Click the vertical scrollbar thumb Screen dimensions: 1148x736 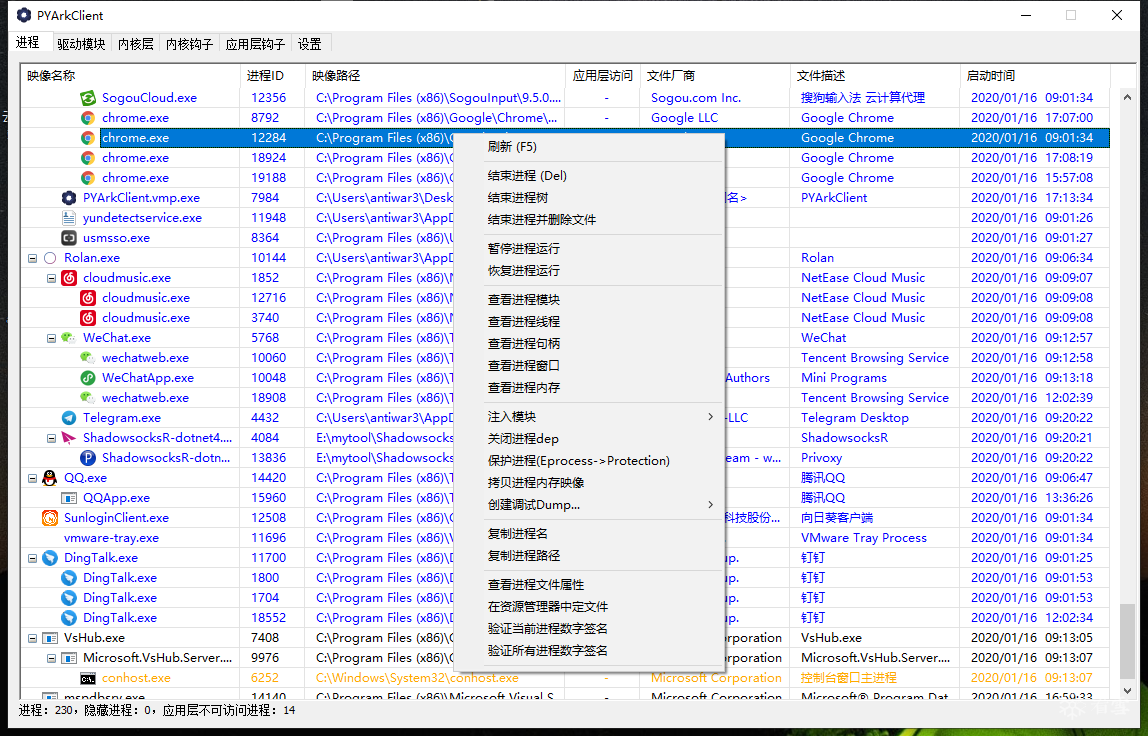(x=1128, y=642)
